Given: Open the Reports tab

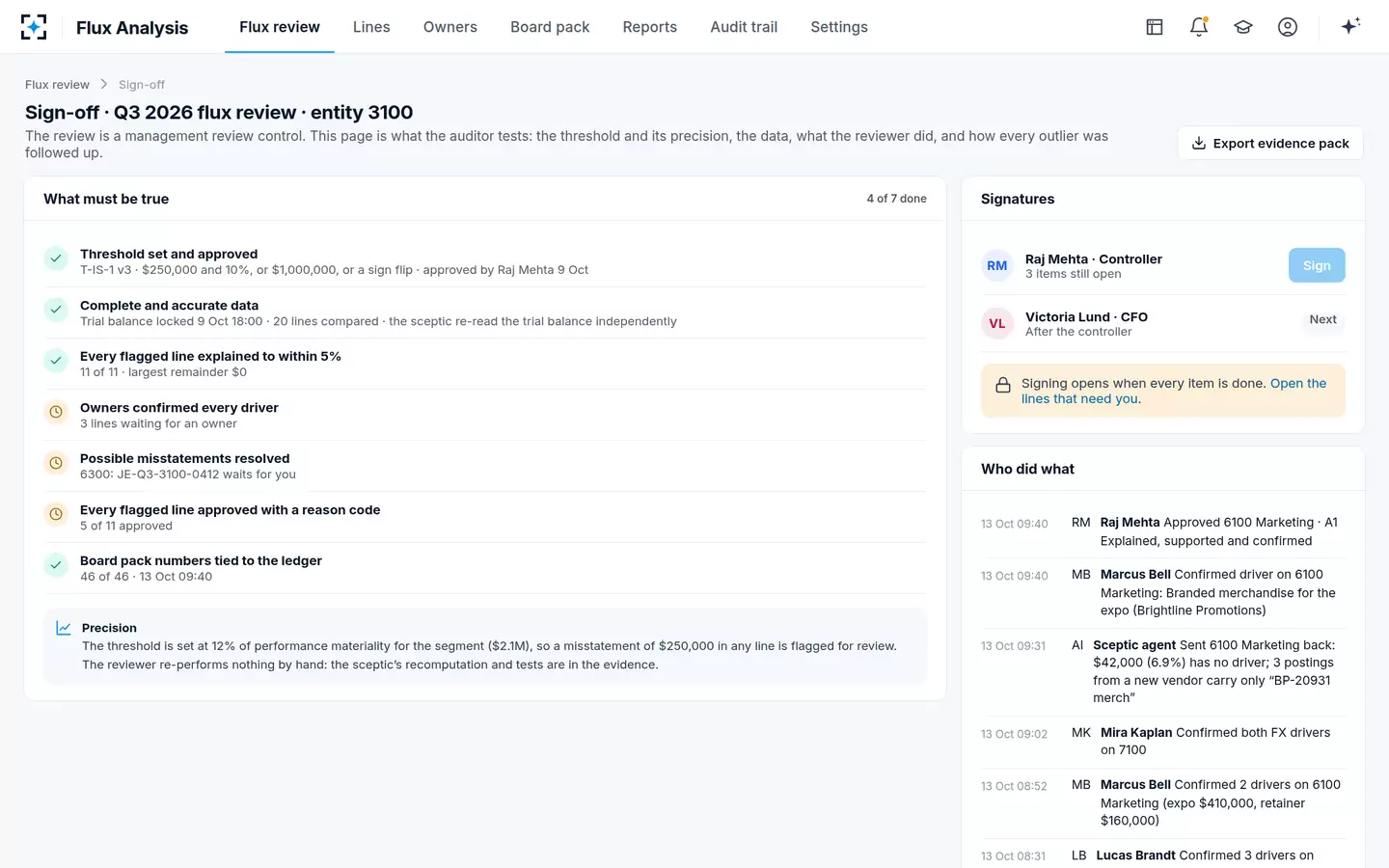Looking at the screenshot, I should [x=650, y=27].
